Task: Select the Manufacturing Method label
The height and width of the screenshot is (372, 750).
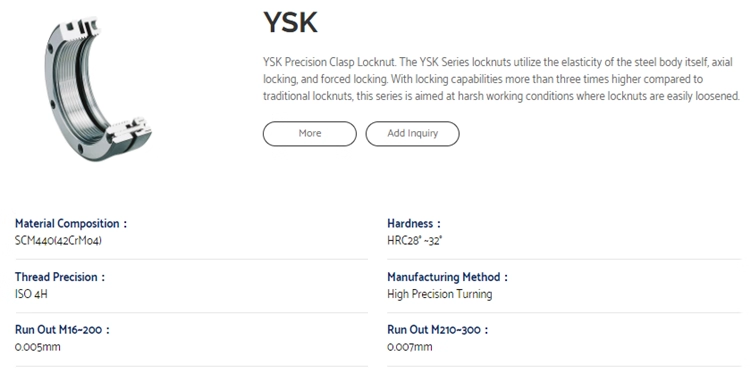Action: click(447, 277)
